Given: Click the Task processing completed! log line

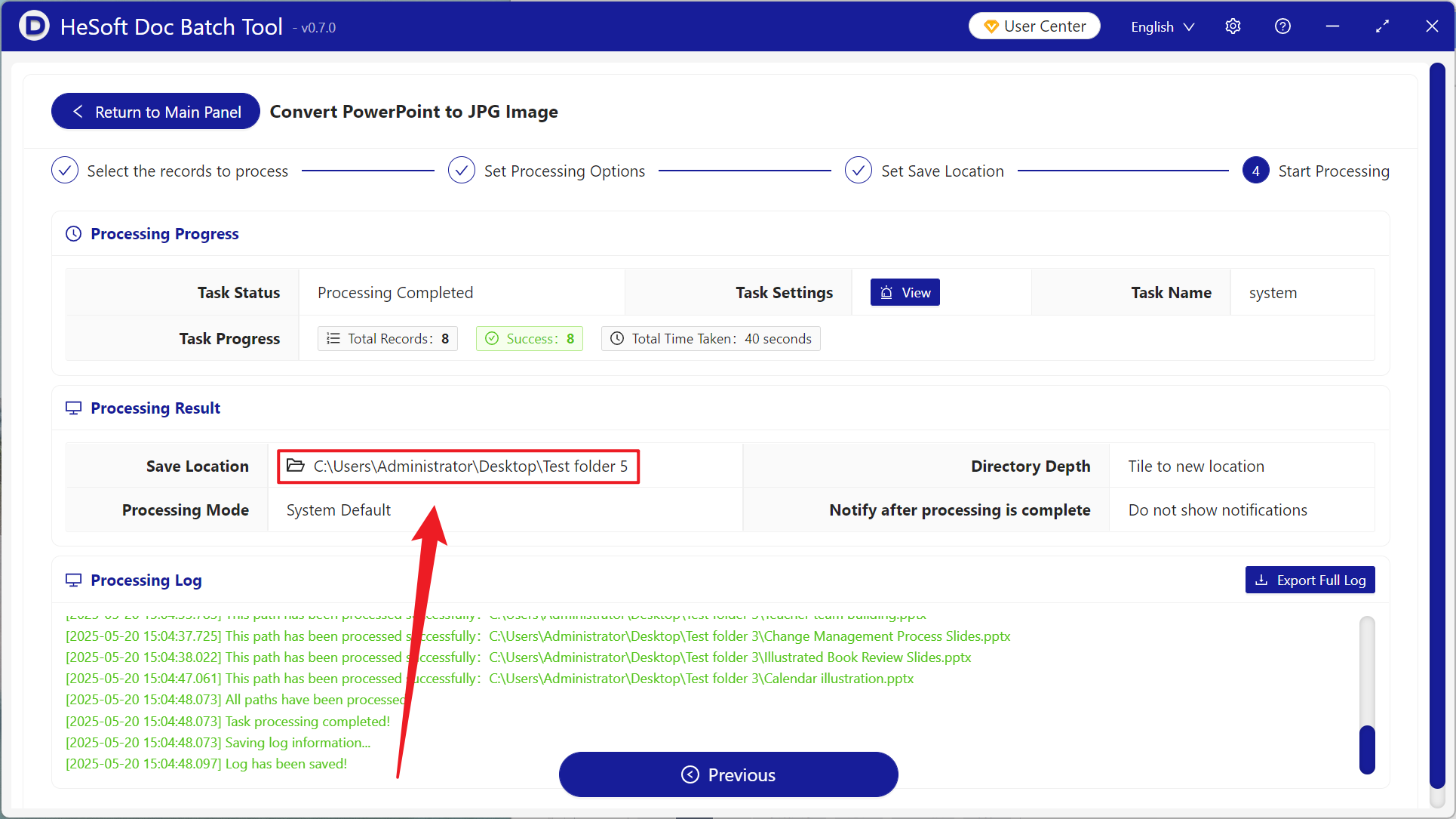Looking at the screenshot, I should 228,722.
